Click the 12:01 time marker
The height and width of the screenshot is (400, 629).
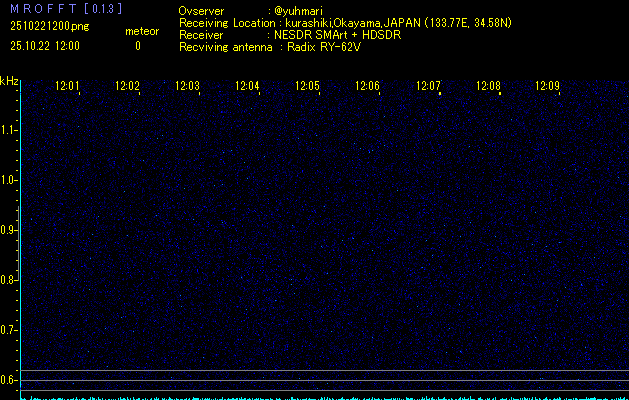point(67,87)
